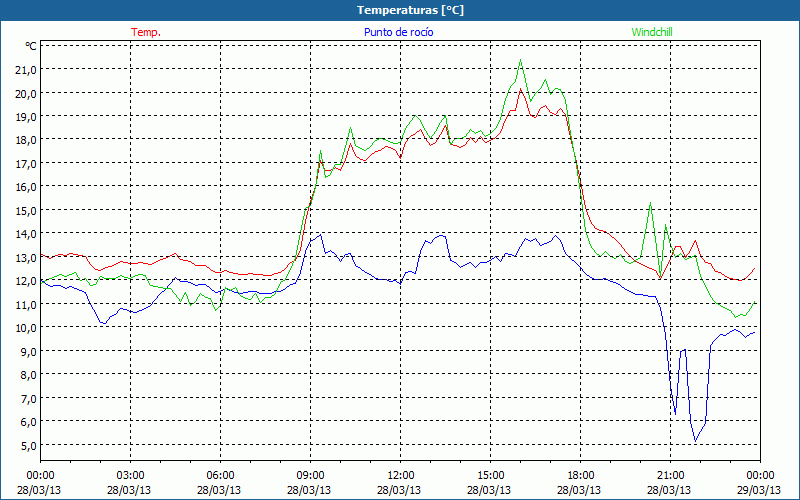Click the 15,0 y-axis value
The height and width of the screenshot is (500, 800).
click(27, 211)
